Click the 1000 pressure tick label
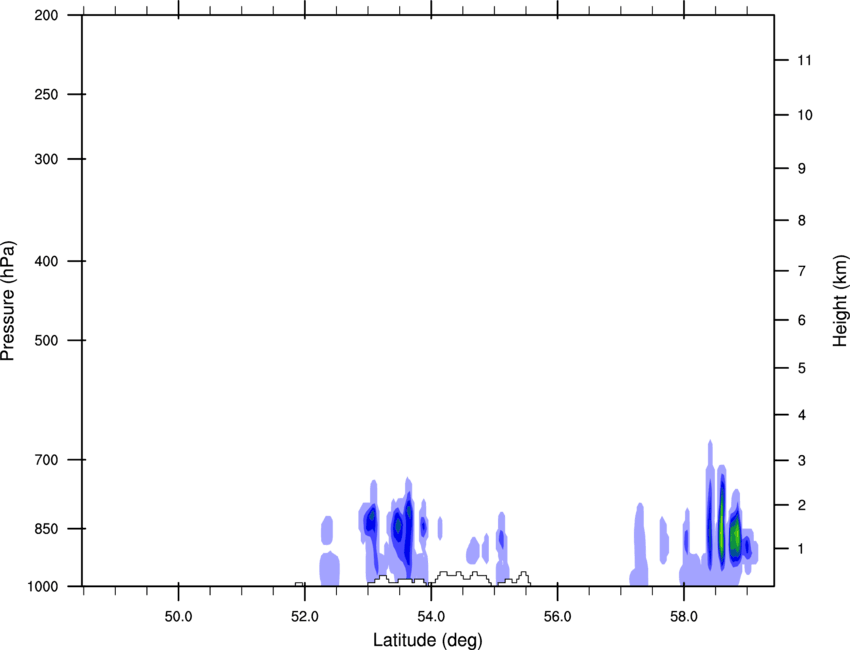This screenshot has height=650, width=850. 43,587
